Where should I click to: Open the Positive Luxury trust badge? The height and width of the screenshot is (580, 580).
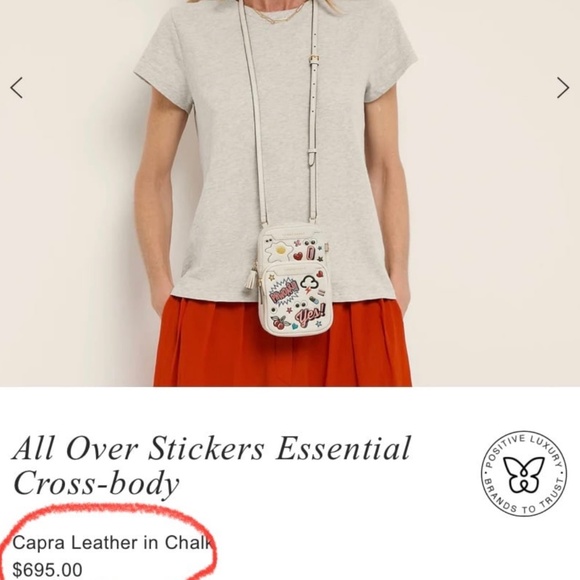tap(523, 474)
